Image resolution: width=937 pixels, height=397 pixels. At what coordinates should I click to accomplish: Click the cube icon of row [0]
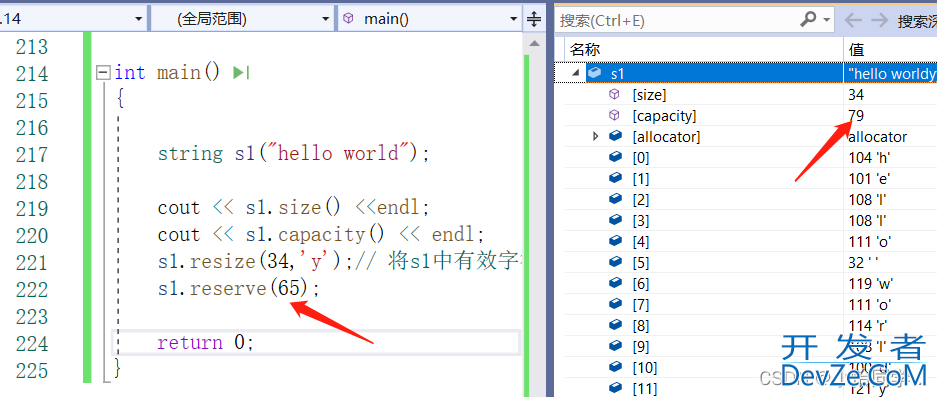[x=615, y=158]
